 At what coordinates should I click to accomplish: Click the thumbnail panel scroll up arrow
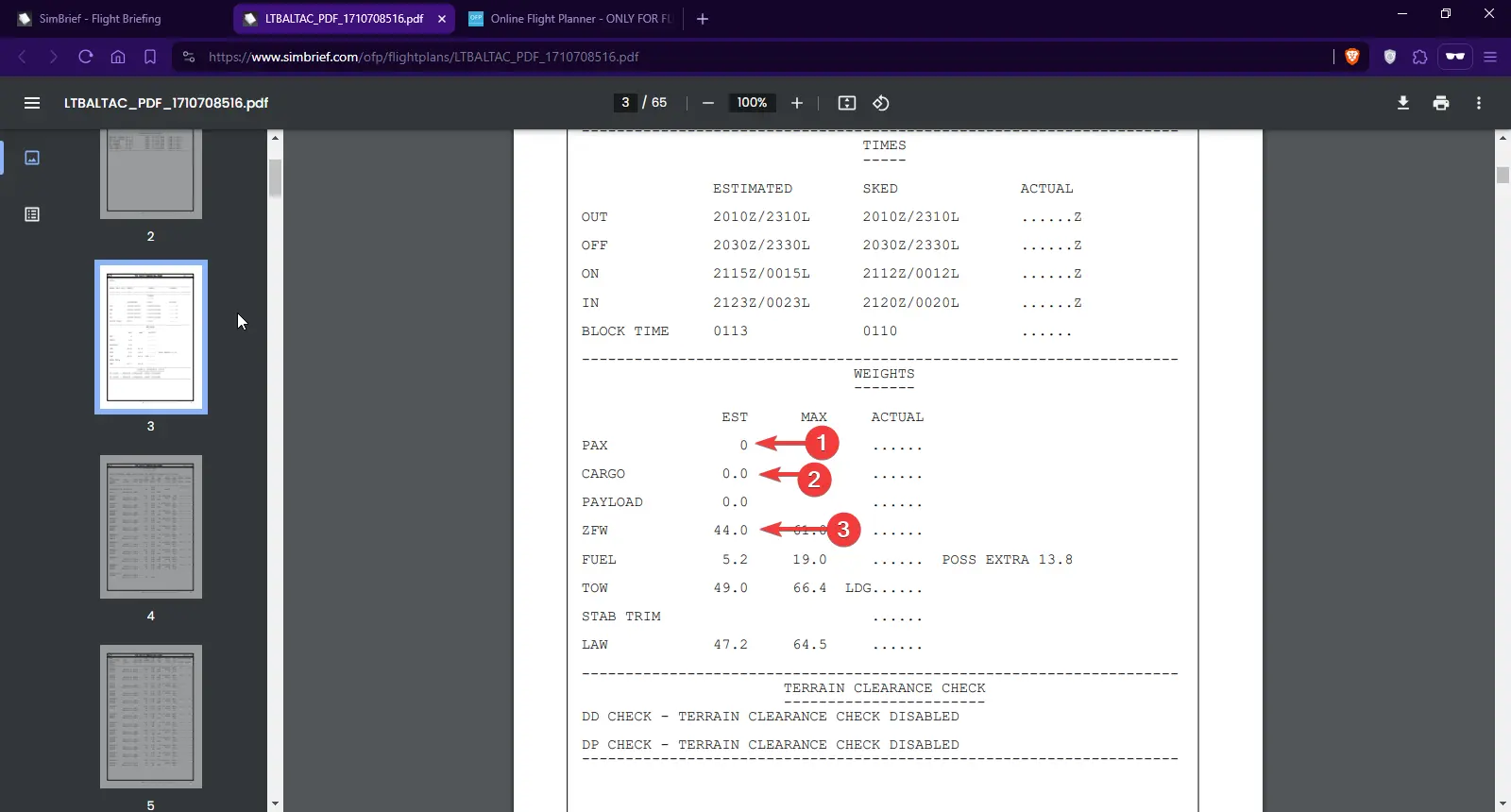(x=275, y=138)
